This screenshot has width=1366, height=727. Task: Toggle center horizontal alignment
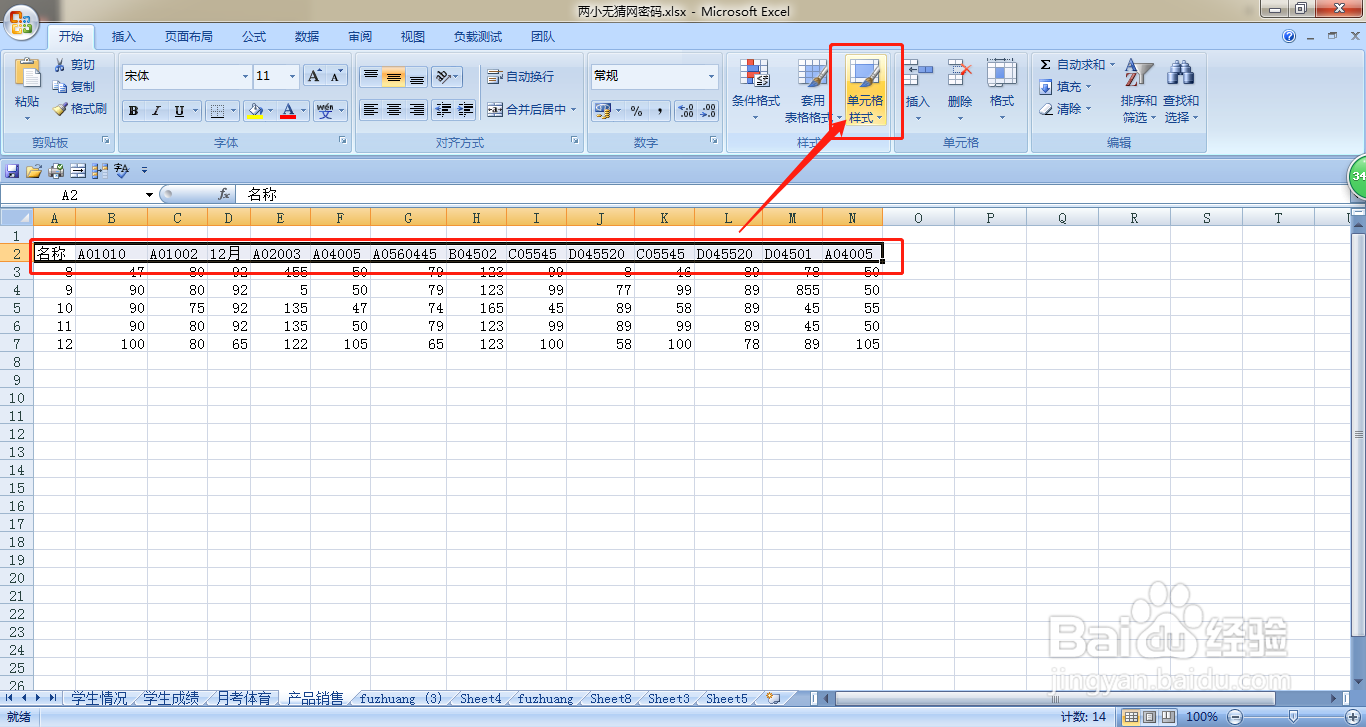(394, 110)
